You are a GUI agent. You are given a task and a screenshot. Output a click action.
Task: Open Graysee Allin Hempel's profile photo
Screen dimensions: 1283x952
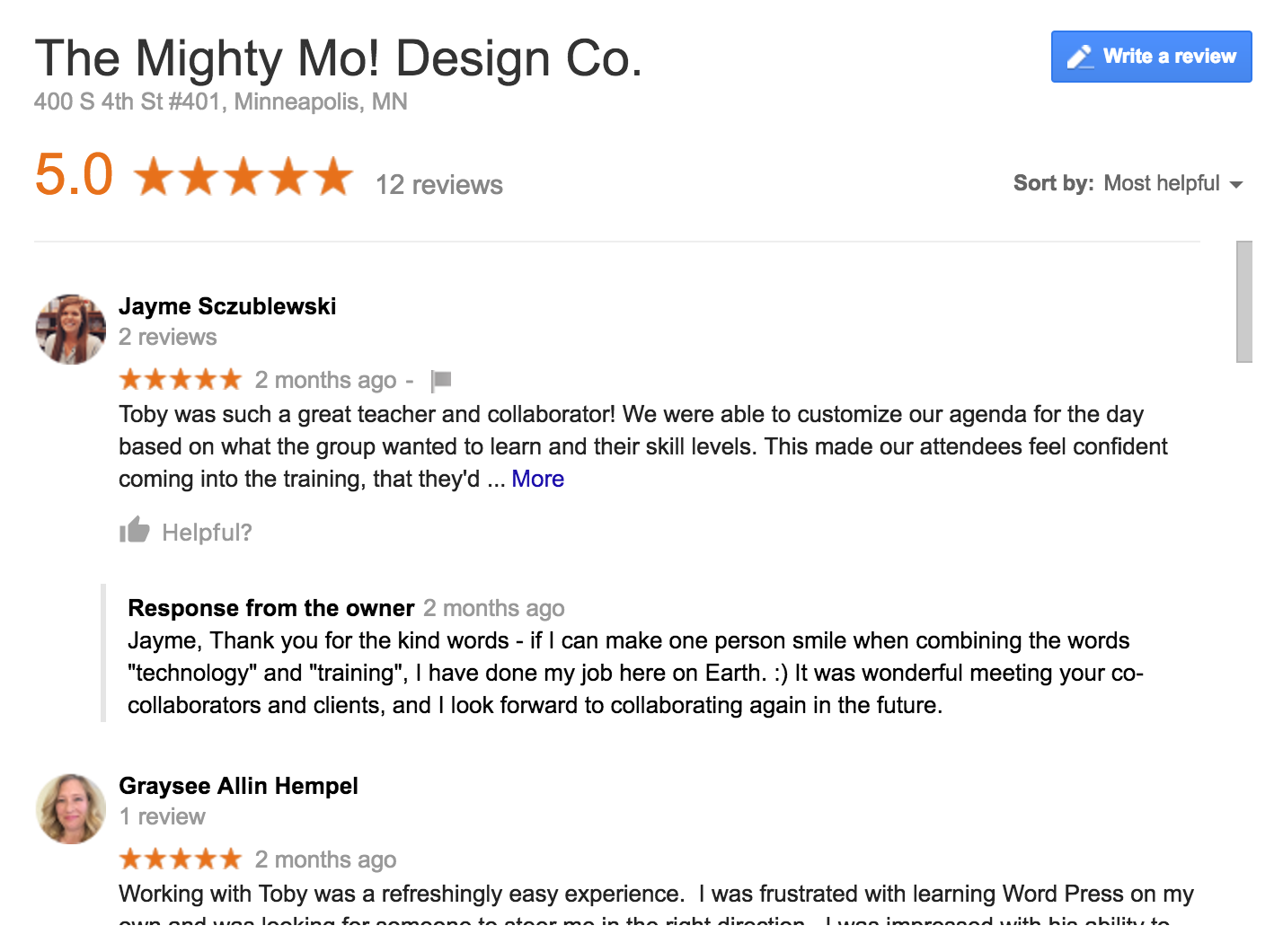71,808
